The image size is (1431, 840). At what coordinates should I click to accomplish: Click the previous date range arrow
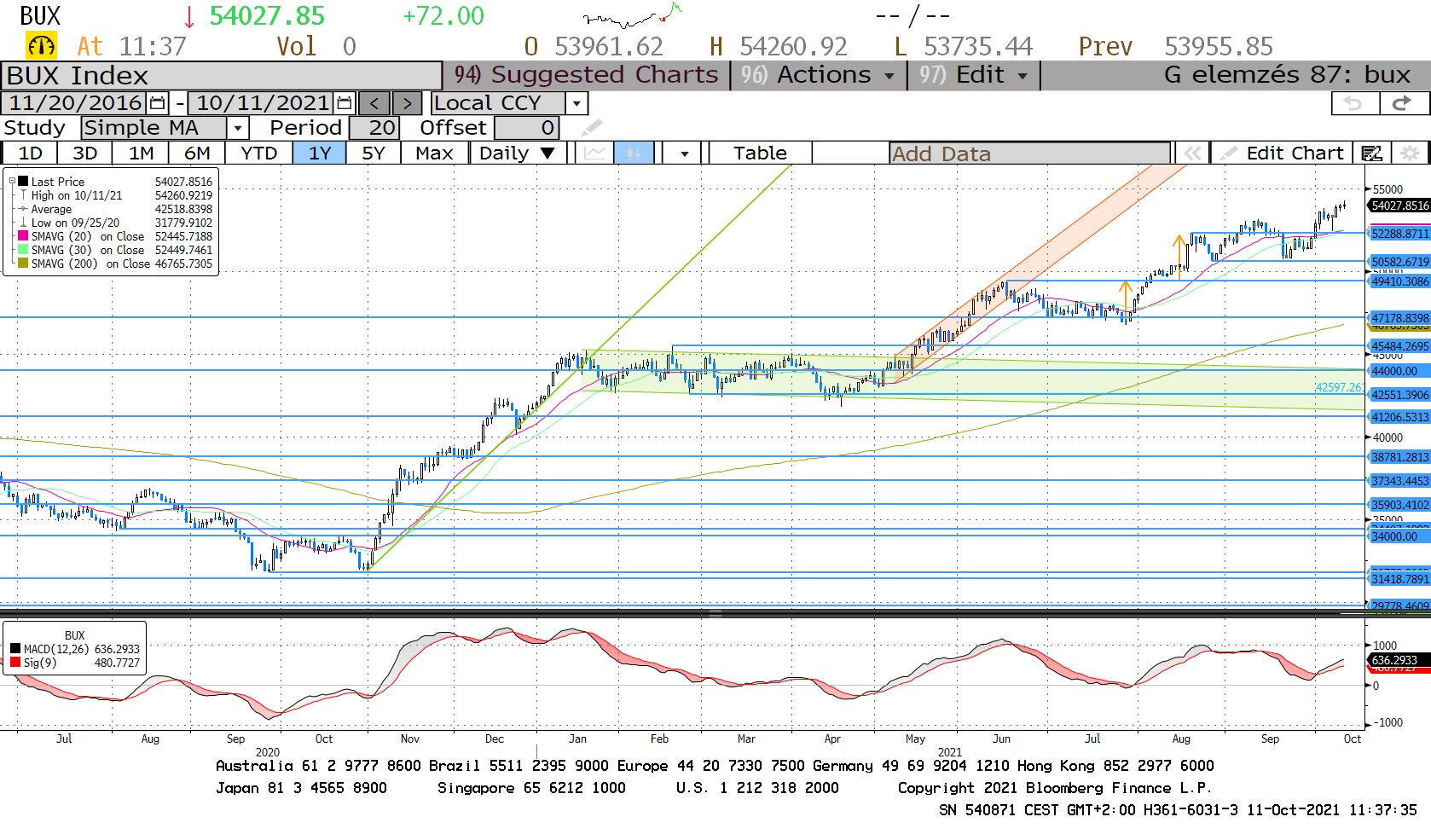(374, 103)
